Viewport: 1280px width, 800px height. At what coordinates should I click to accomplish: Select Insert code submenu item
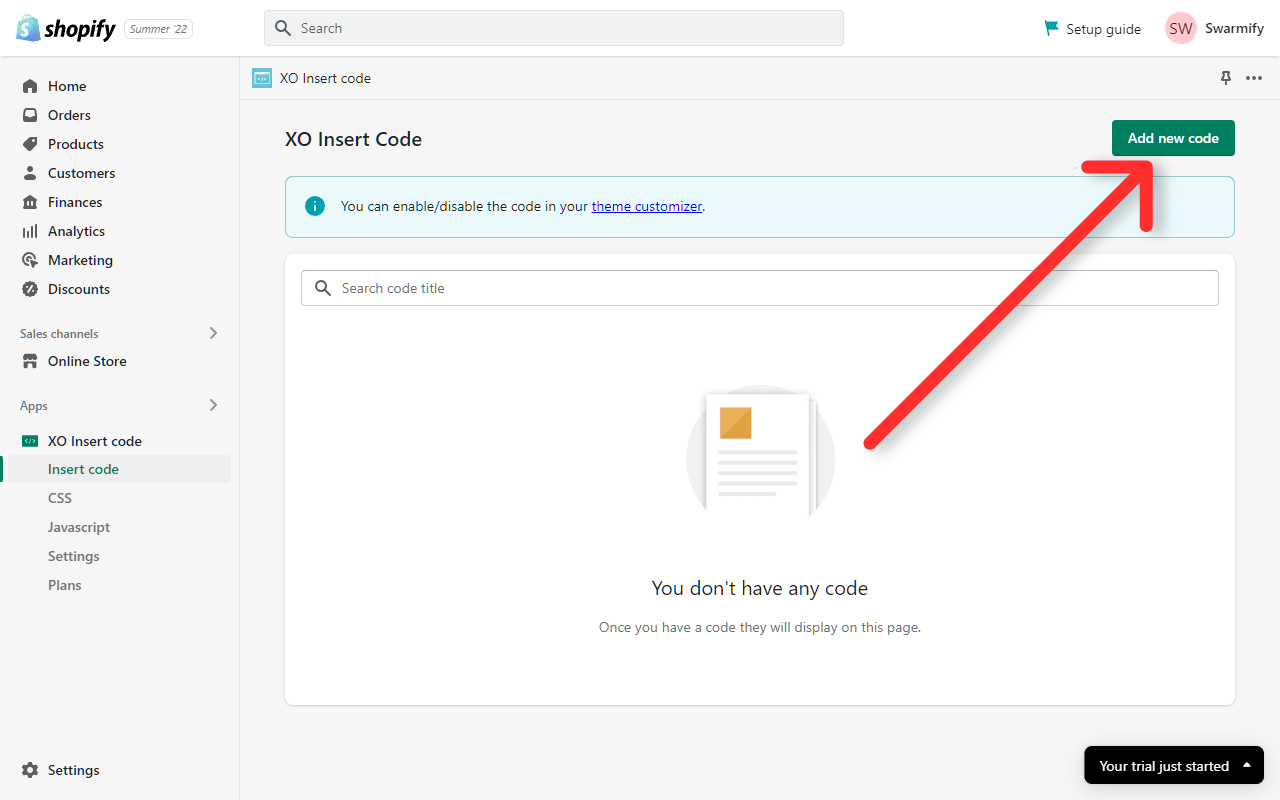120,469
